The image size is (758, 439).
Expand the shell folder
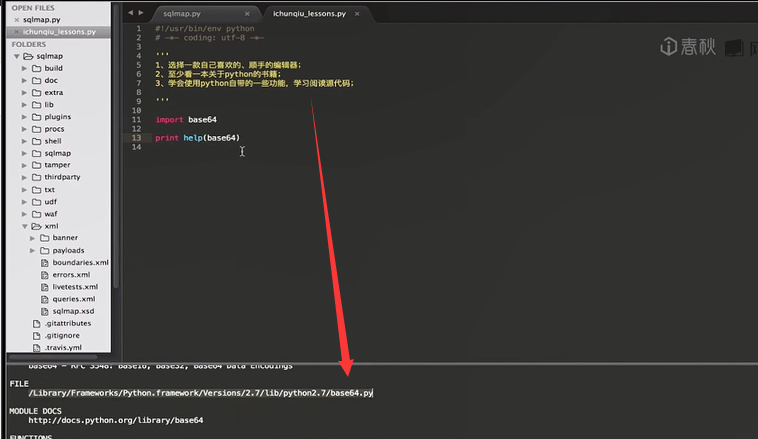24,141
